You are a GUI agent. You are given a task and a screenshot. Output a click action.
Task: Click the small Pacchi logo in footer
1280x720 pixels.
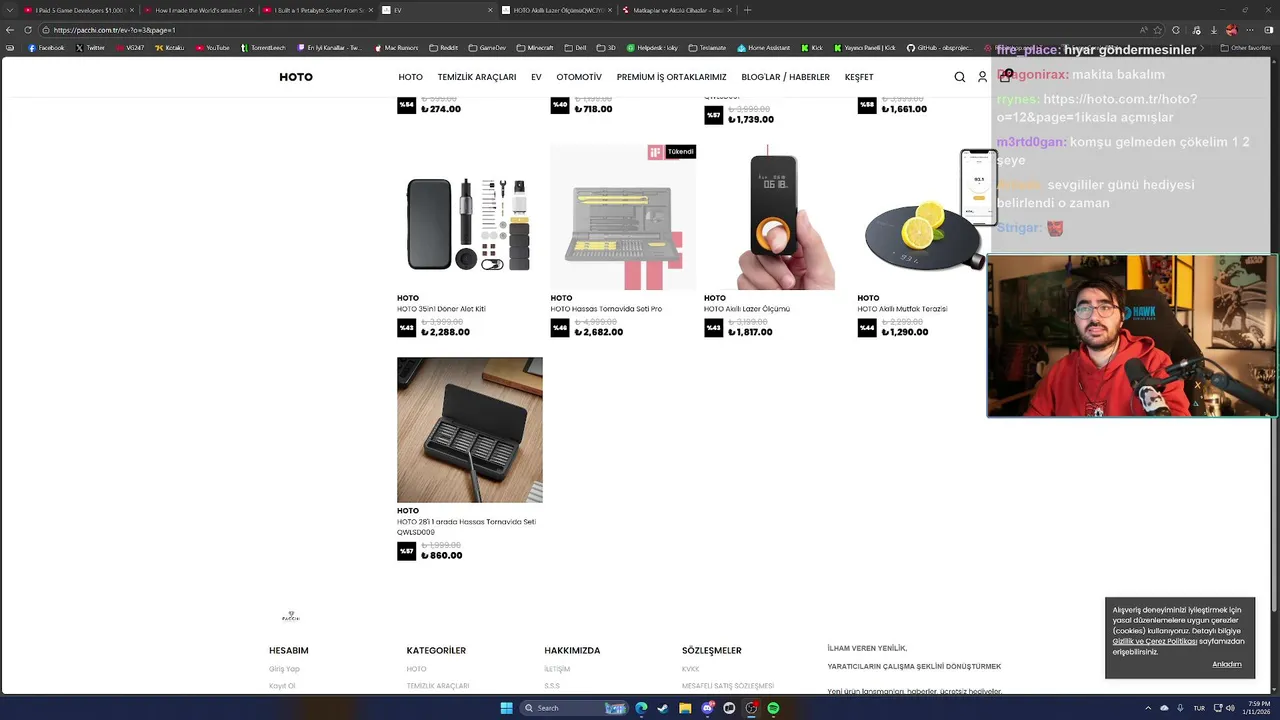coord(290,616)
